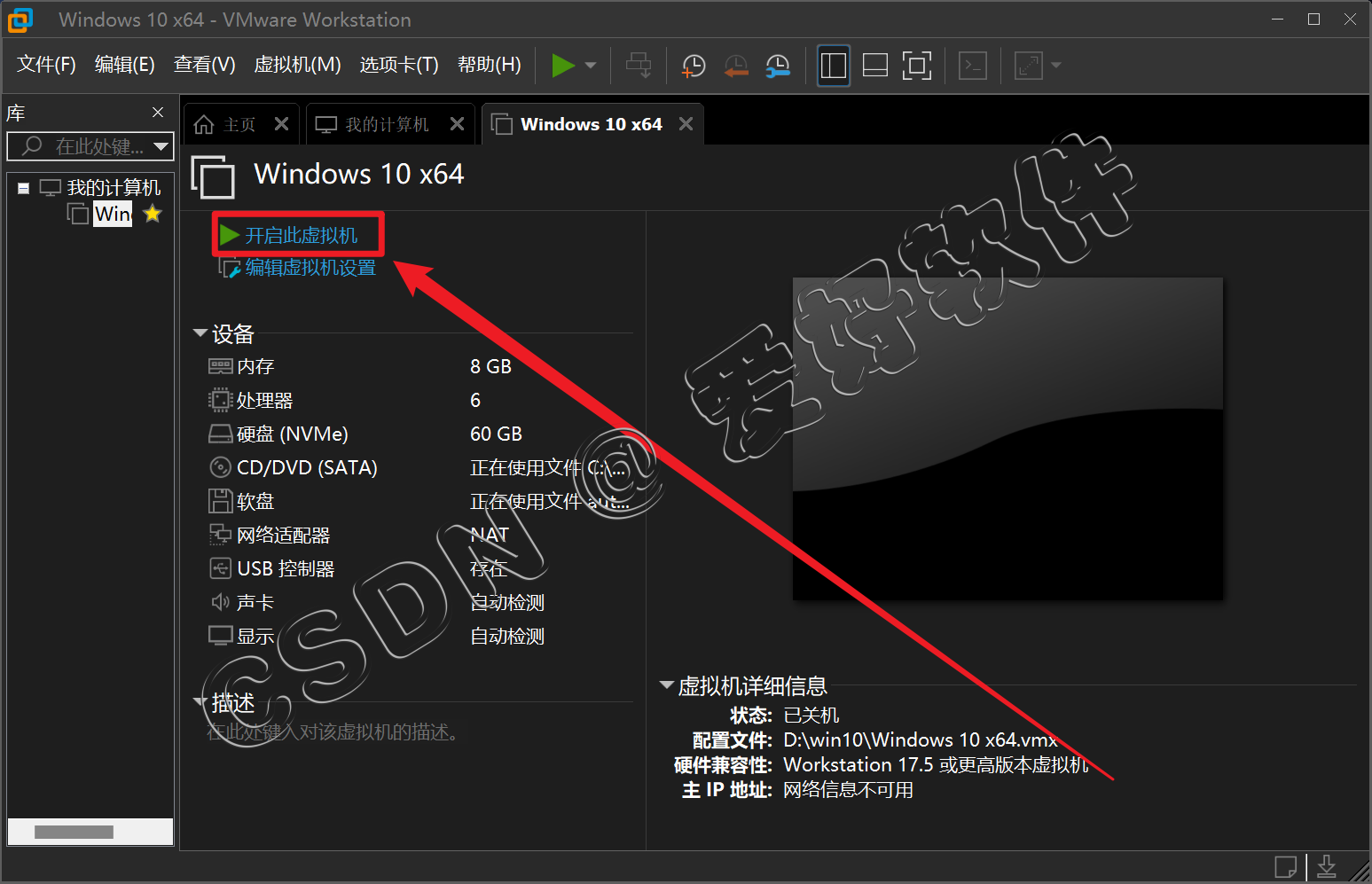
Task: Close the Windows 10 x64 tab
Action: 686,124
